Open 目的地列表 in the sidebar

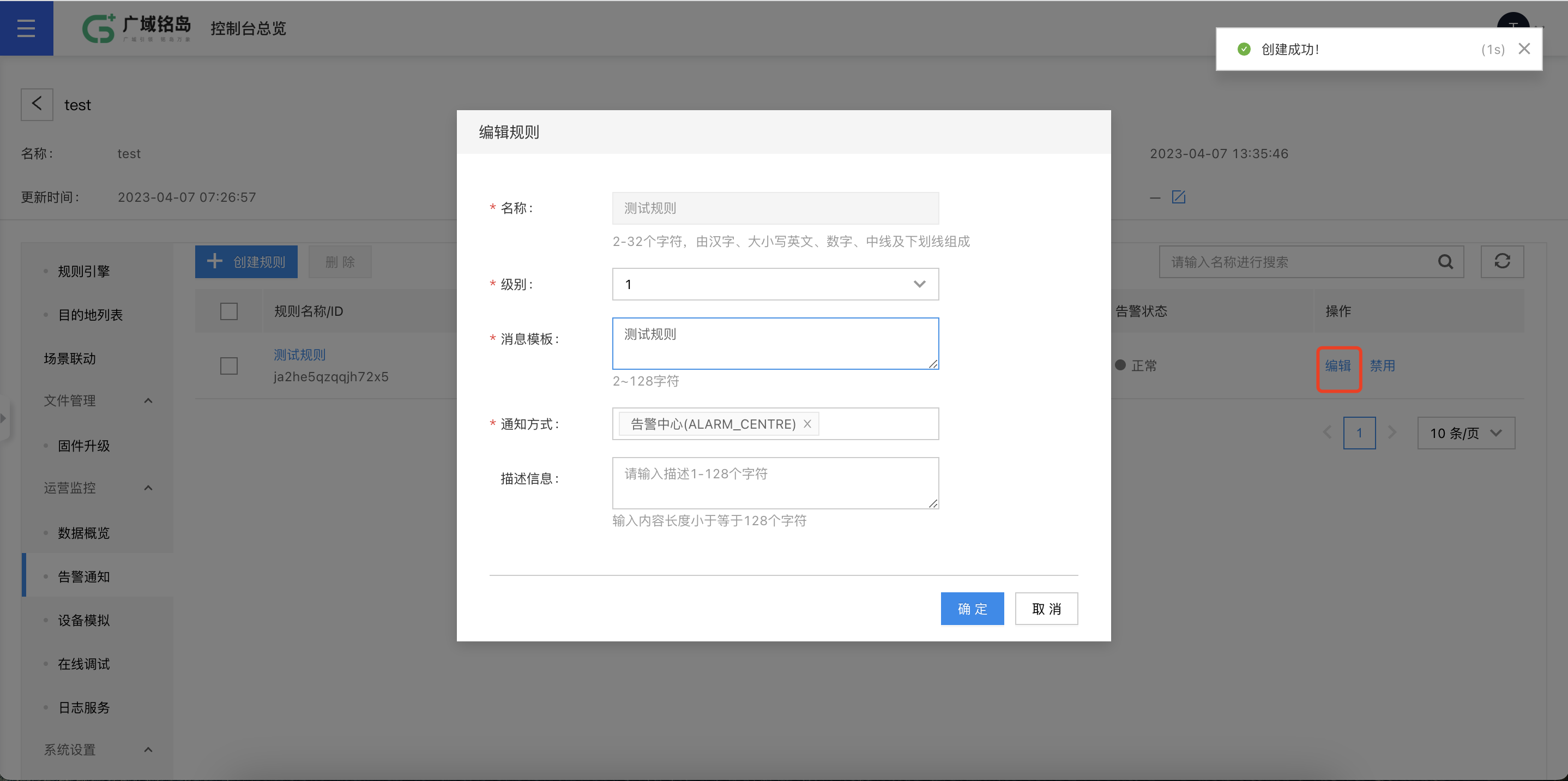pyautogui.click(x=90, y=315)
